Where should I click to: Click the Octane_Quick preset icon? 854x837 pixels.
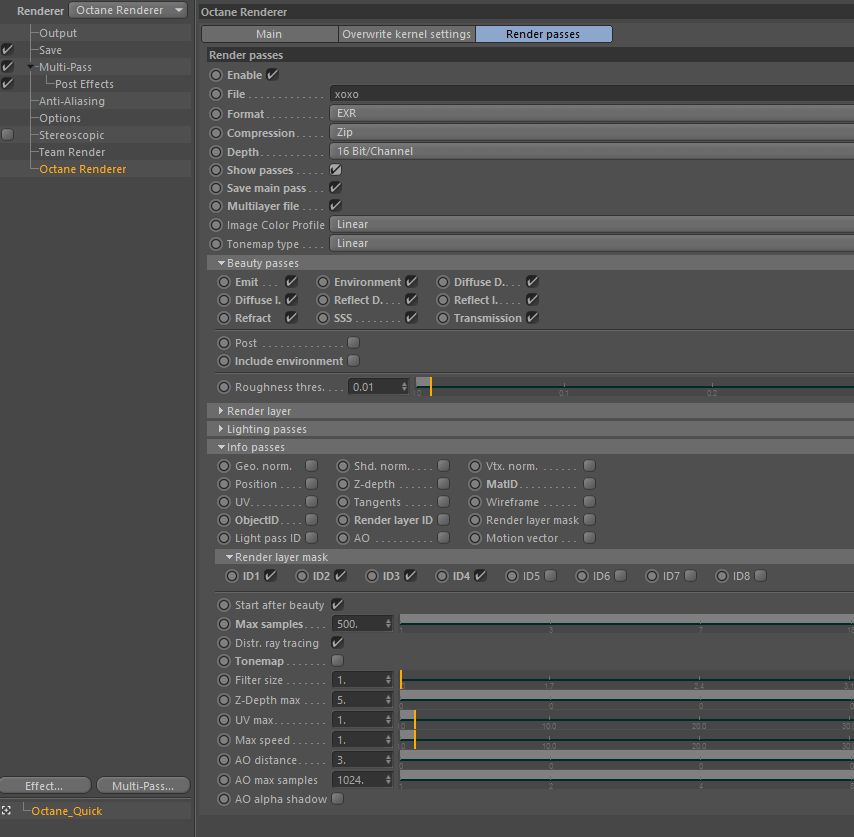6,810
